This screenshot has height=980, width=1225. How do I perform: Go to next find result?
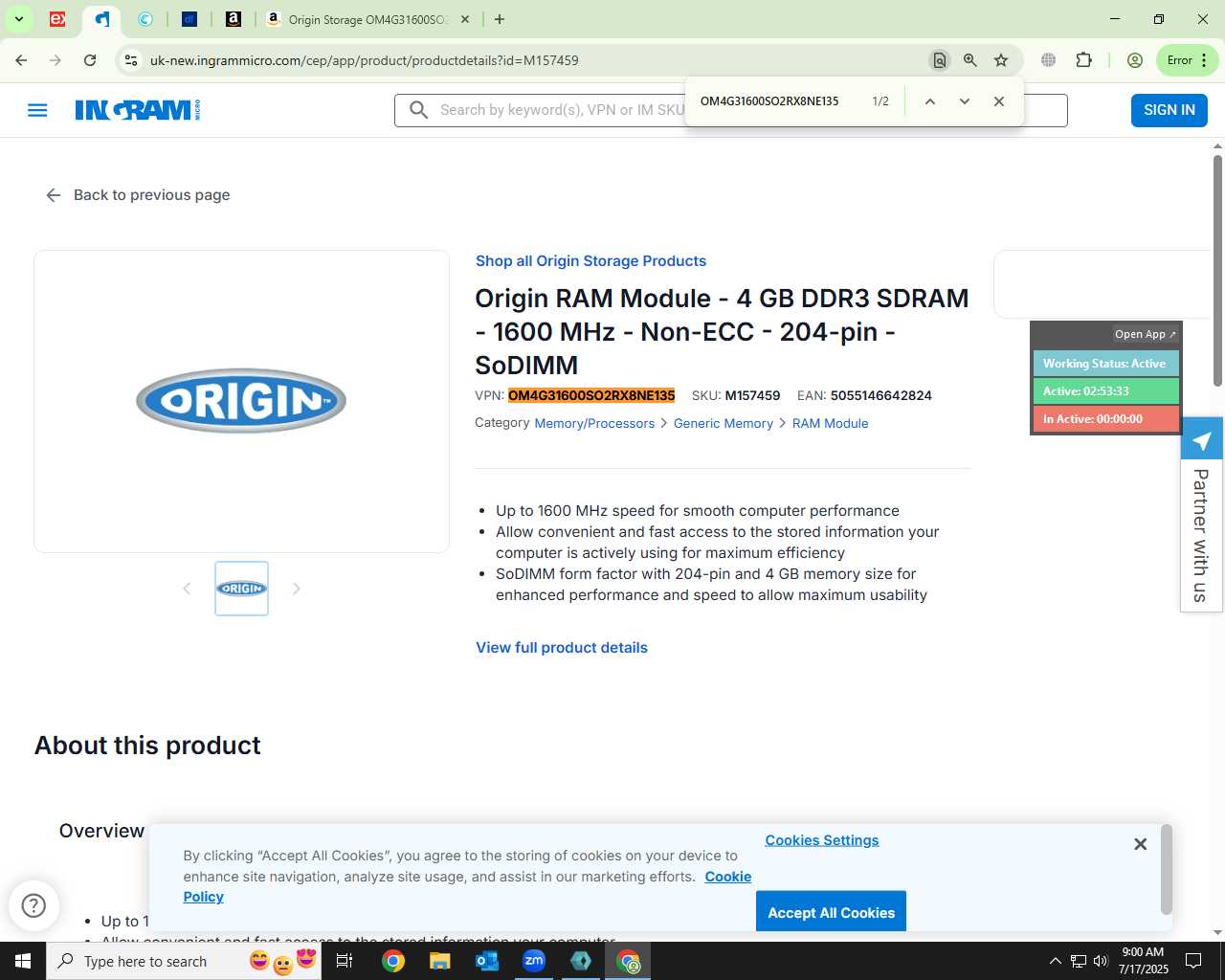click(x=965, y=101)
